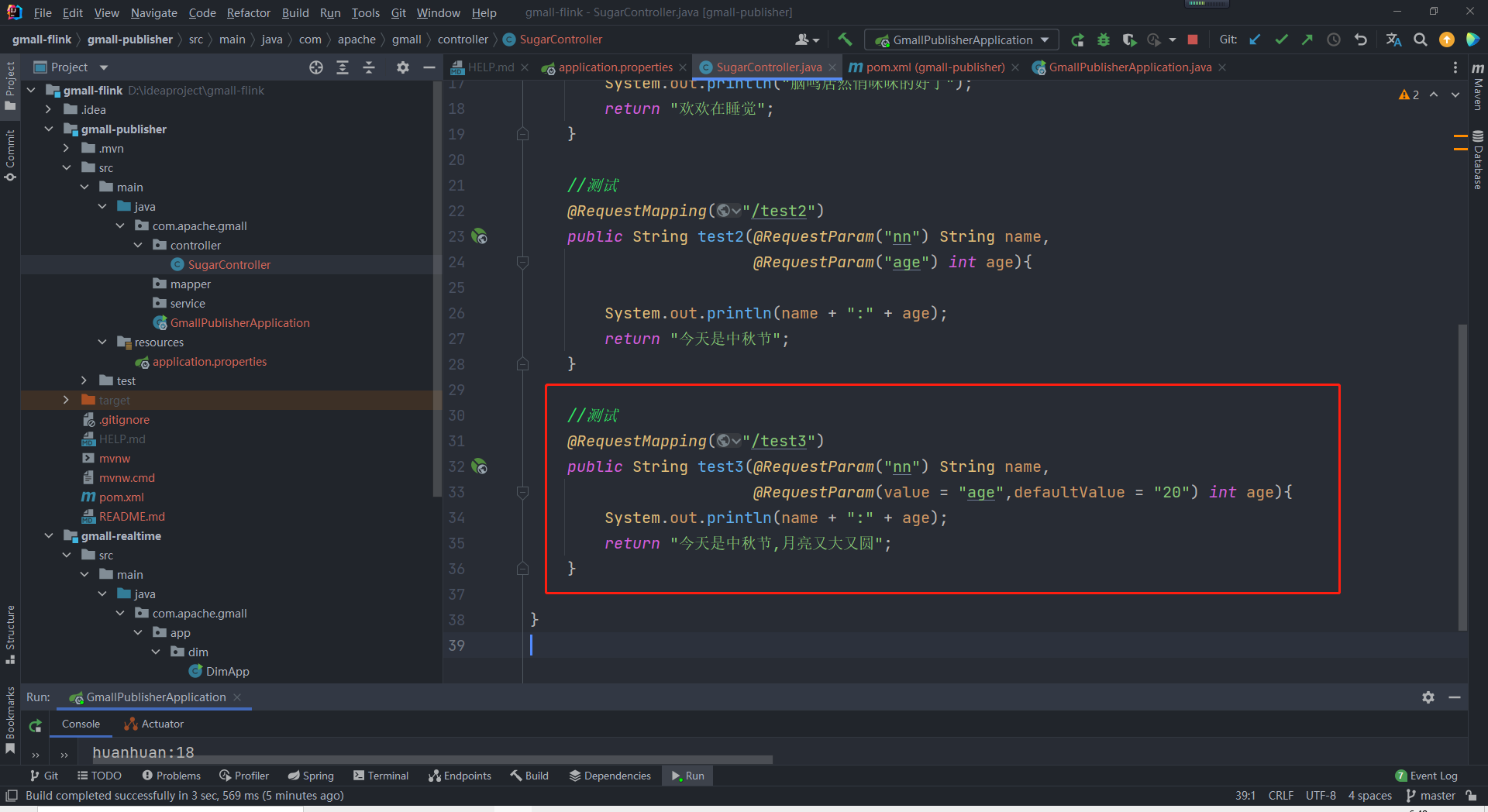Viewport: 1488px width, 812px height.
Task: Start debugging with the bug icon
Action: (x=1104, y=40)
